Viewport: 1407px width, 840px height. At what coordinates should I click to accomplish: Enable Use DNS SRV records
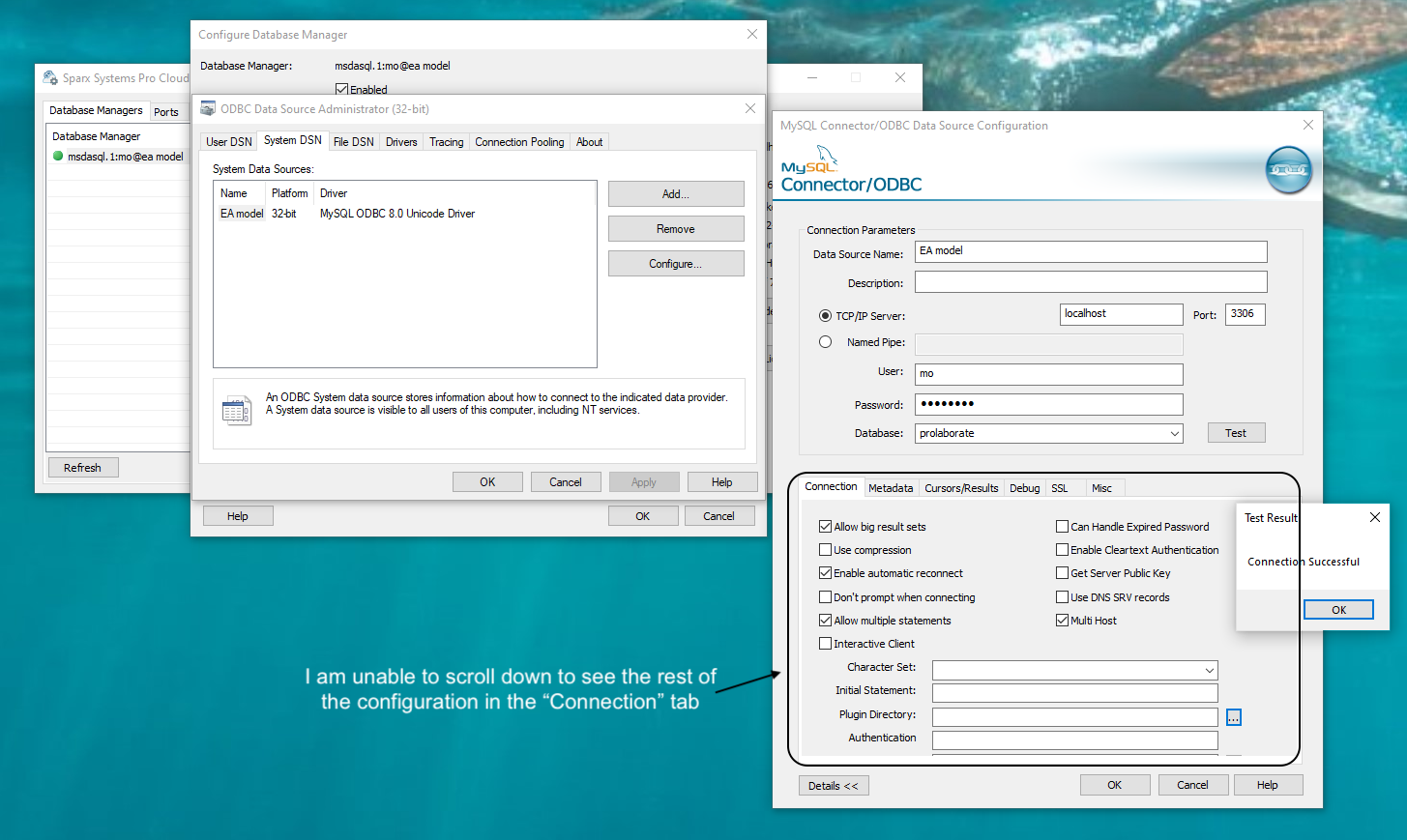1062,597
